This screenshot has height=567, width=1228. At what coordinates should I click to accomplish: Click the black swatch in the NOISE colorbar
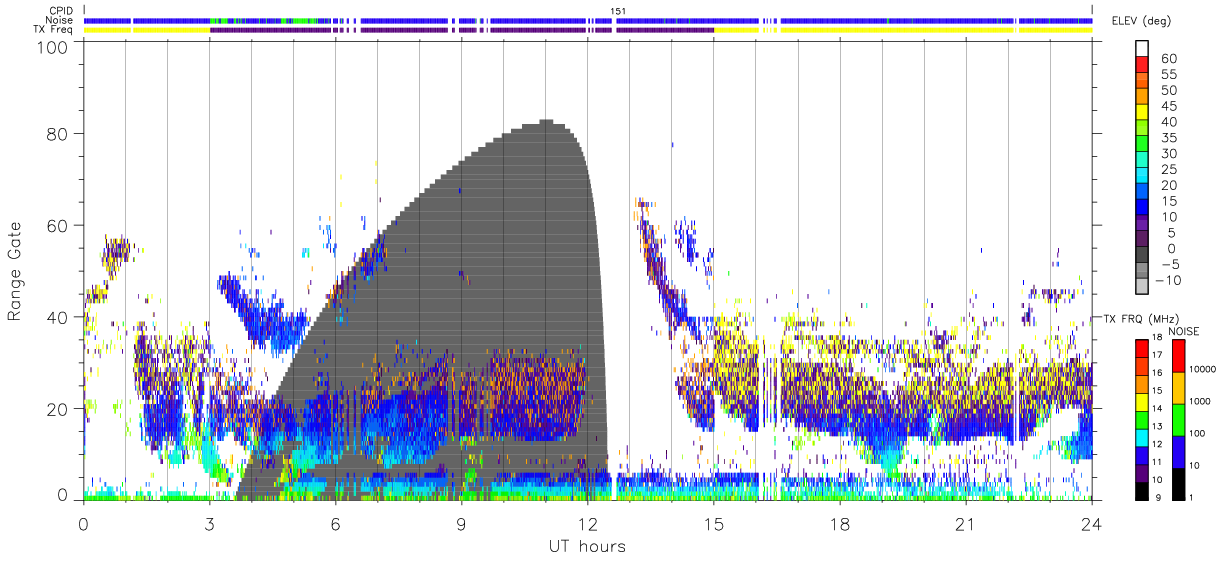tap(1178, 483)
